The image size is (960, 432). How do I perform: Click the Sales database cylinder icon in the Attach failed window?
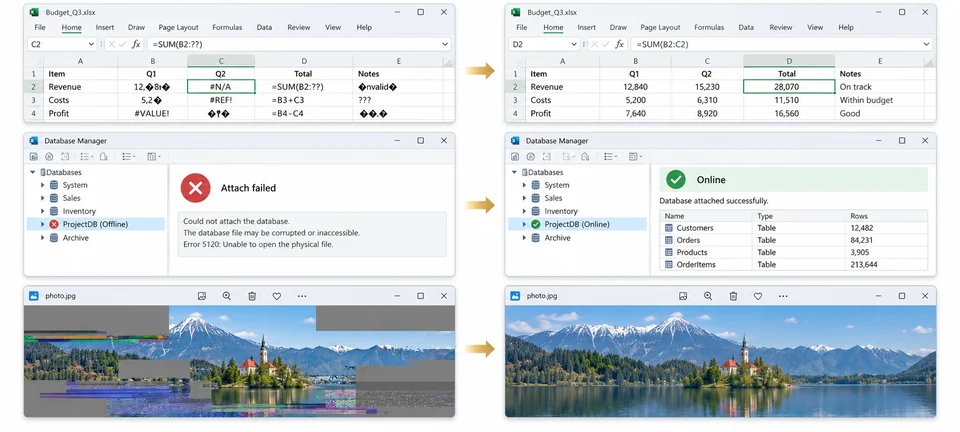coord(54,198)
